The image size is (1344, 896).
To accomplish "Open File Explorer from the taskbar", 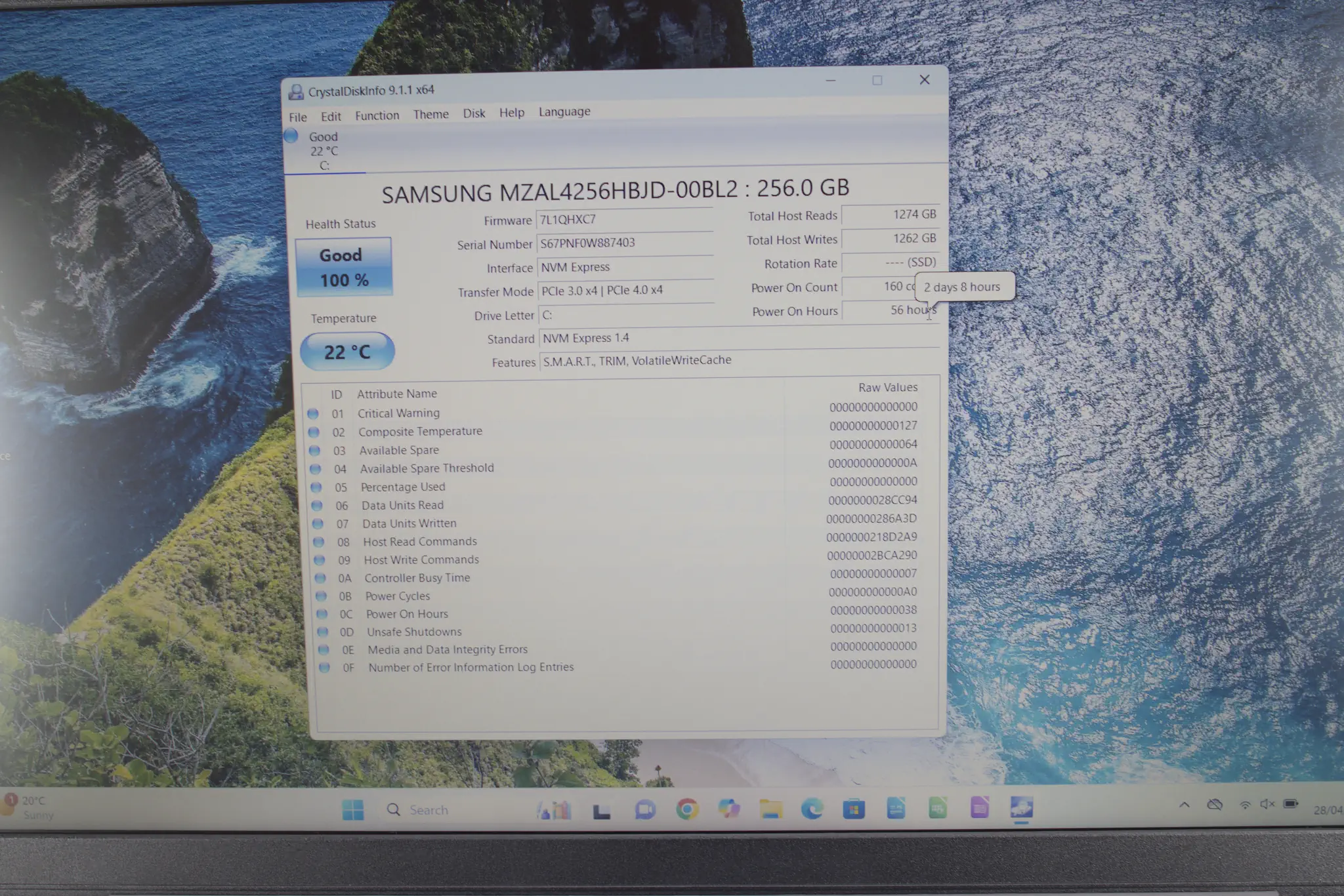I will click(x=771, y=809).
